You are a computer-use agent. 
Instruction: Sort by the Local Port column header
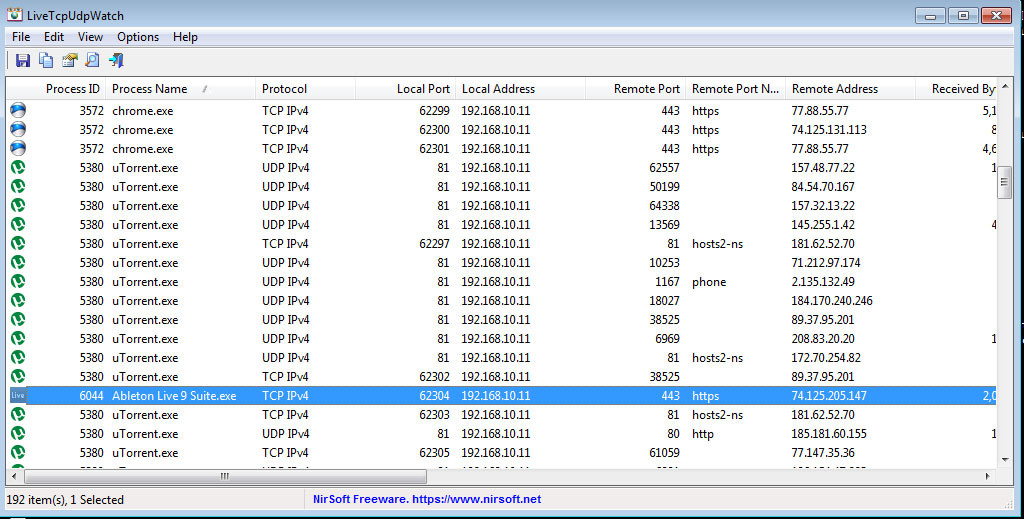pyautogui.click(x=405, y=89)
